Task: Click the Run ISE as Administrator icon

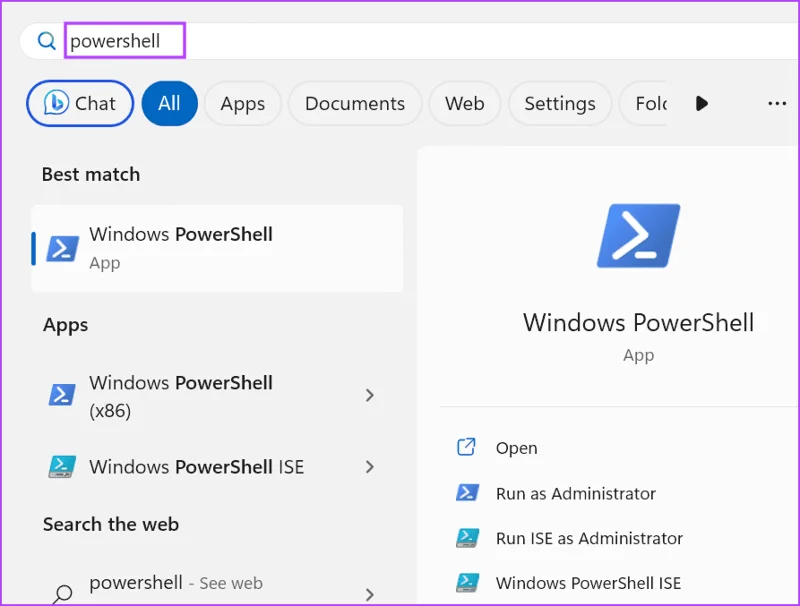Action: (x=467, y=538)
